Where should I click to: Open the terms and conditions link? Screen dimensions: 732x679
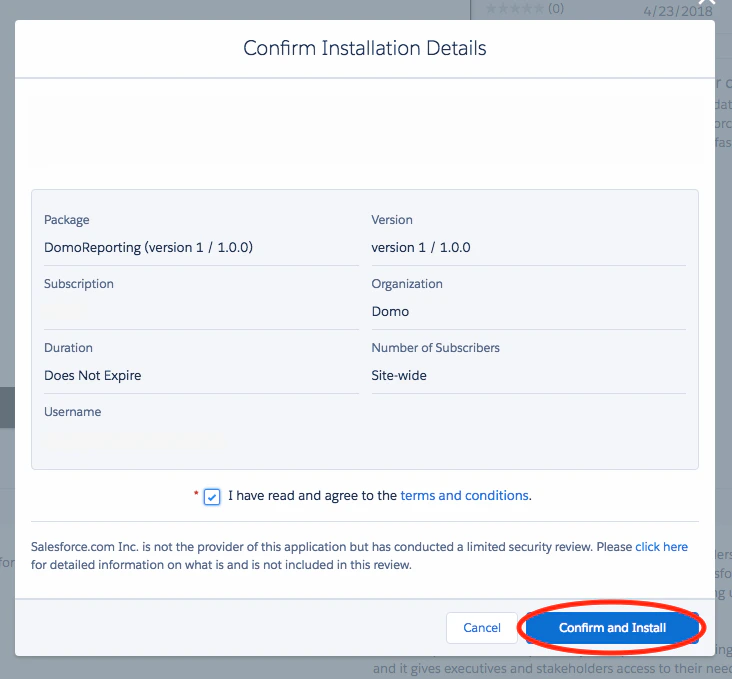(x=465, y=495)
